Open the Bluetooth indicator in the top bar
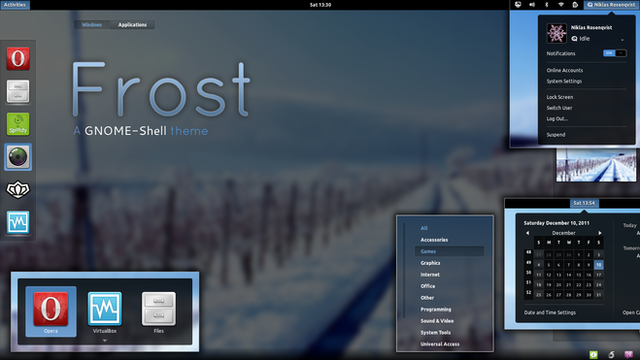This screenshot has width=640, height=360. (547, 4)
